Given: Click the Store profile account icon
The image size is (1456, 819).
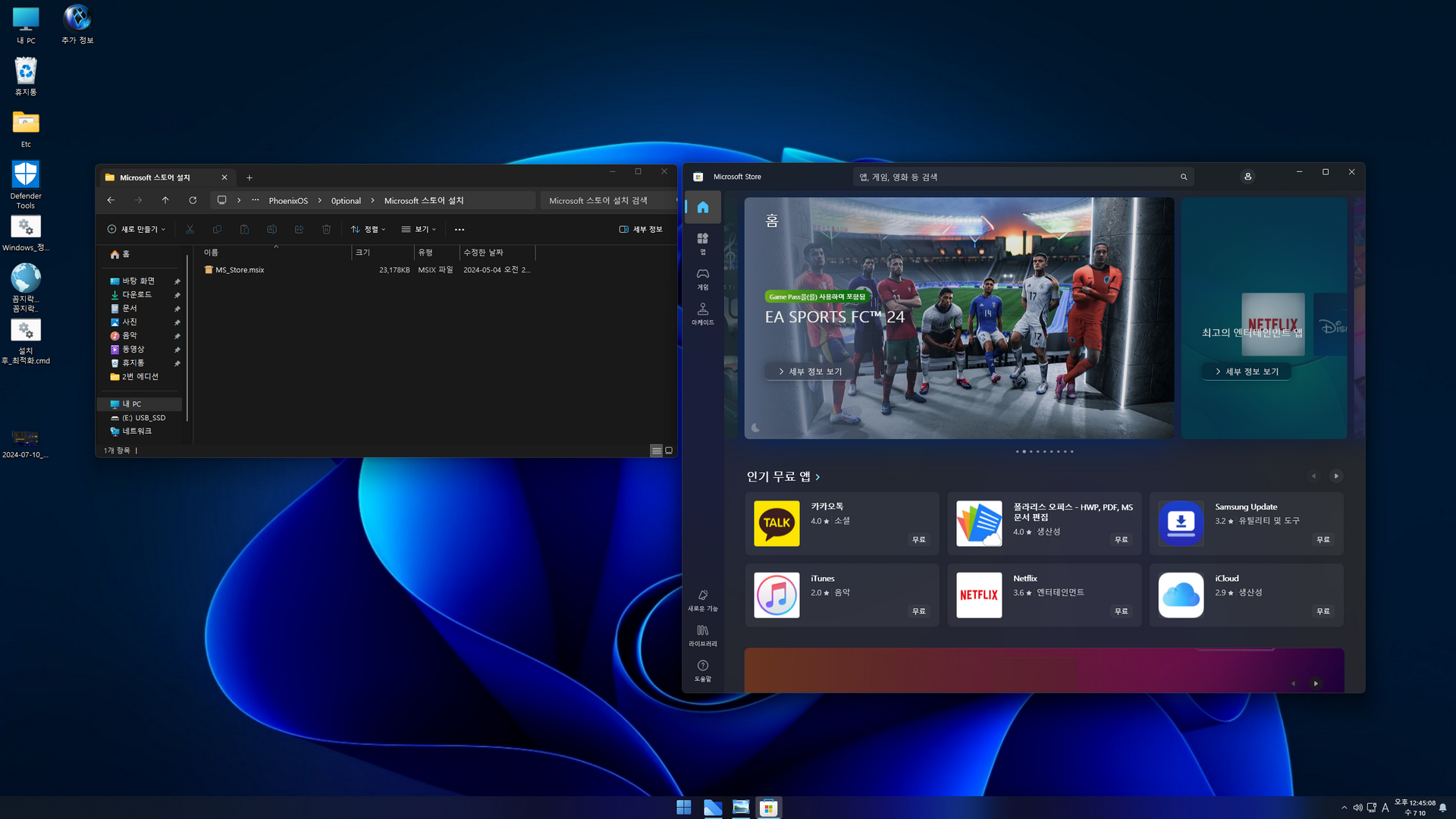Looking at the screenshot, I should click(x=1247, y=177).
